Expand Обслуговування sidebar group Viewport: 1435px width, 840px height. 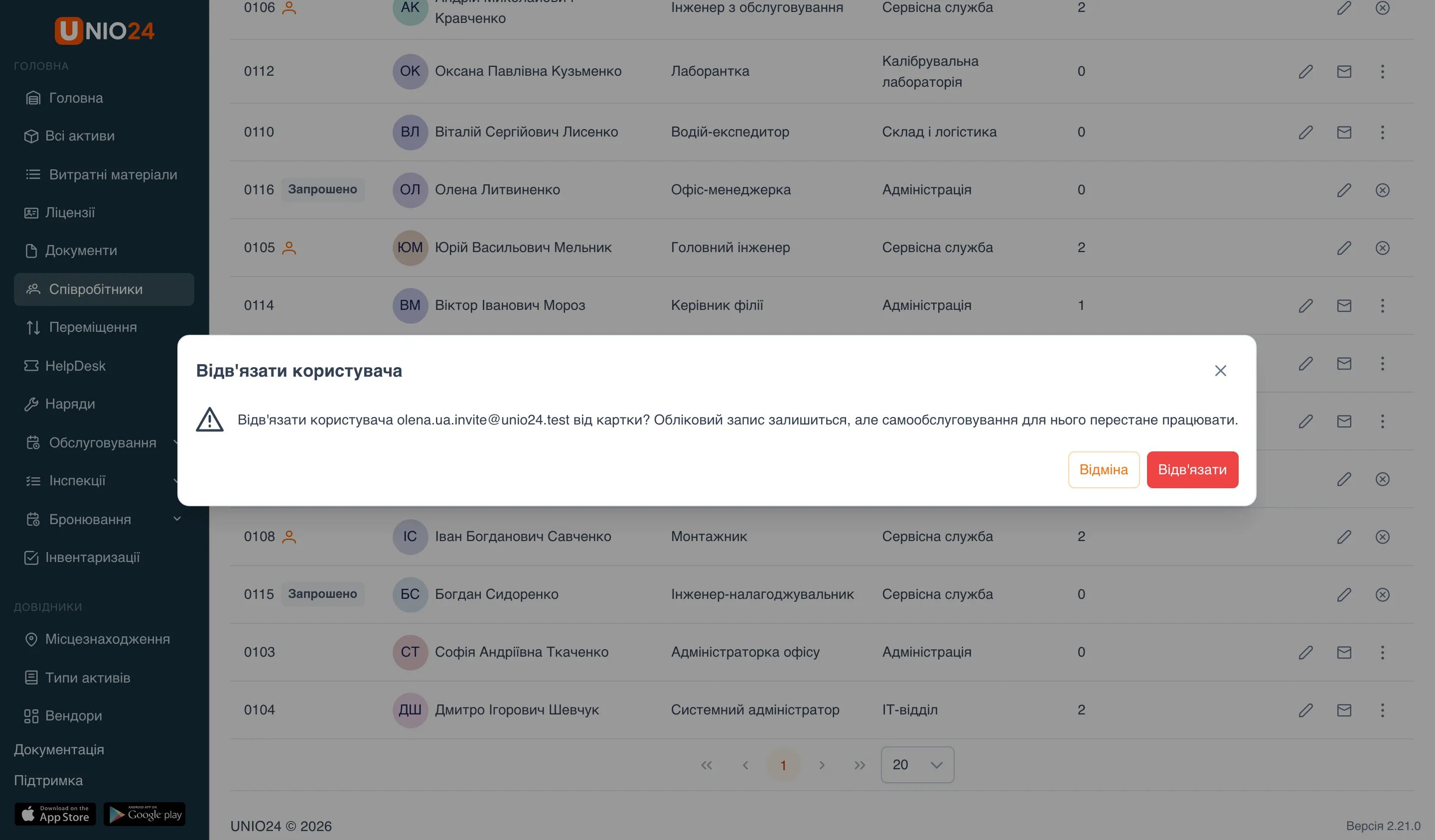click(104, 442)
